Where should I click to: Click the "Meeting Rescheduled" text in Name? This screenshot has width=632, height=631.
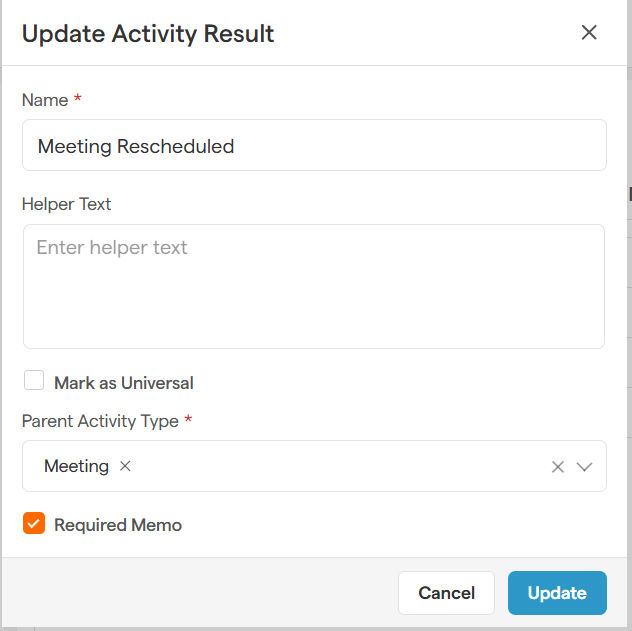[136, 146]
